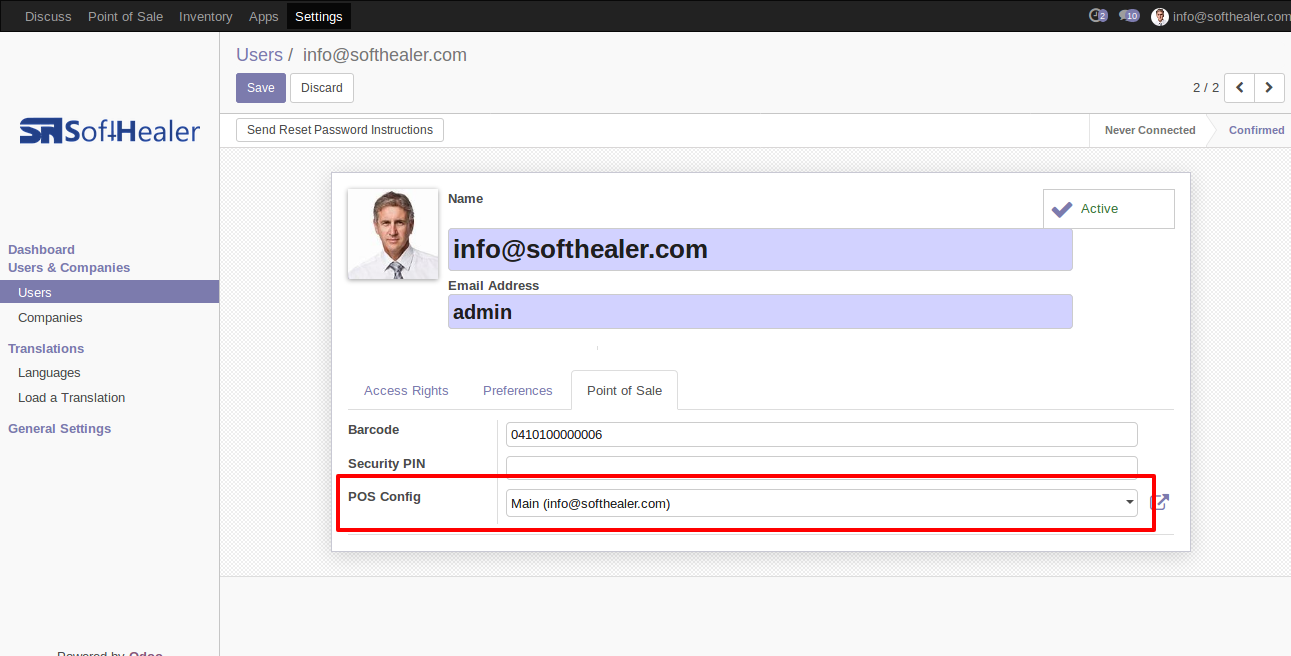Click the Barcode input field
The width and height of the screenshot is (1291, 656).
(821, 435)
